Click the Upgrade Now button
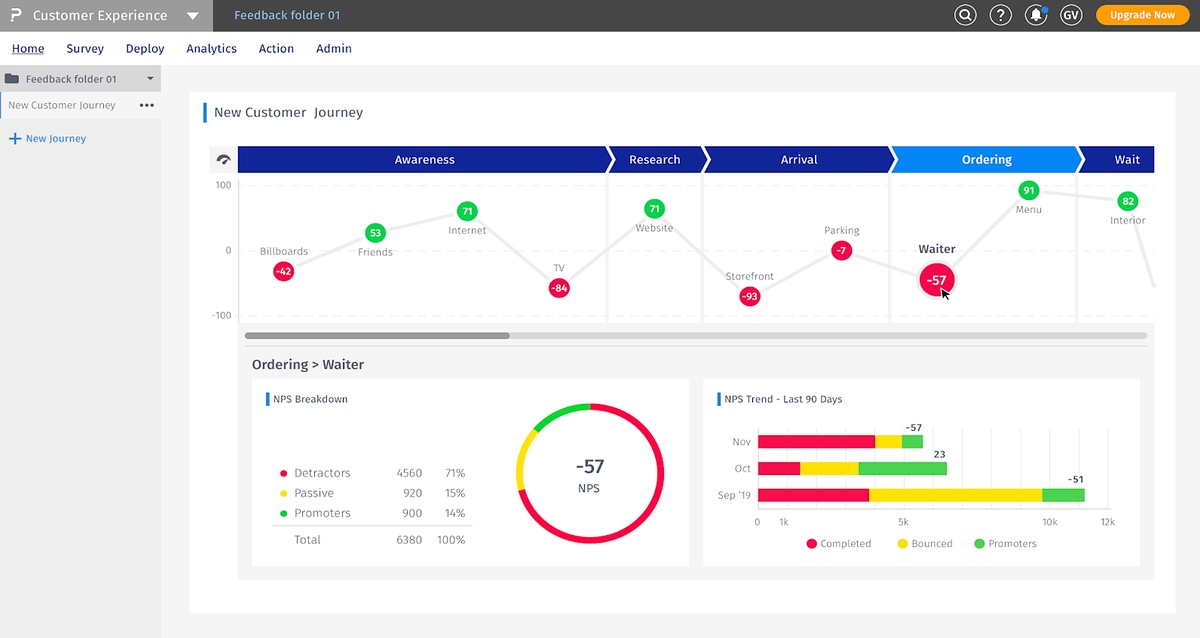The image size is (1200, 638). pos(1143,15)
